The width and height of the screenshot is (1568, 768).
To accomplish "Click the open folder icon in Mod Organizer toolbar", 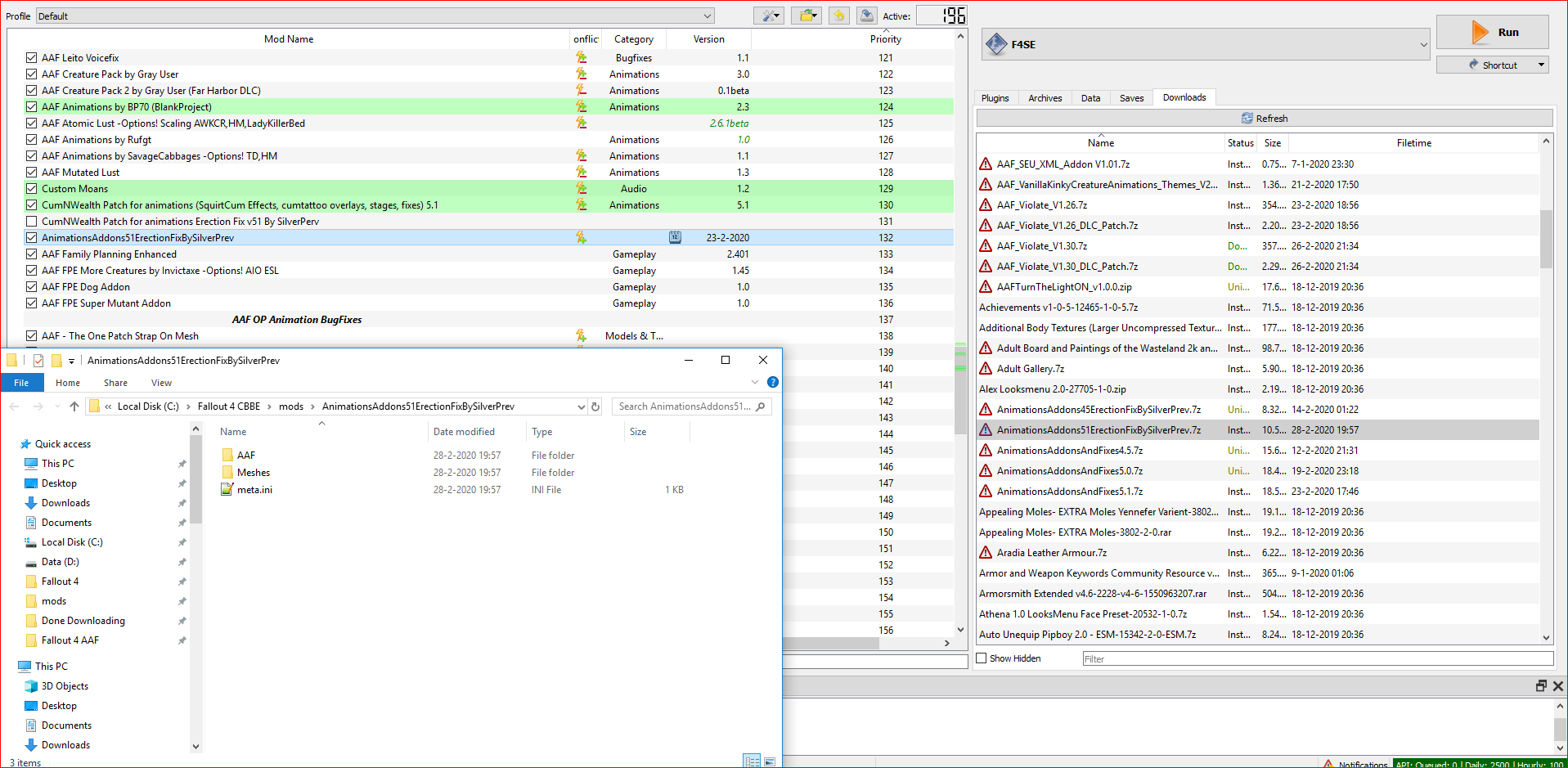I will pyautogui.click(x=806, y=16).
